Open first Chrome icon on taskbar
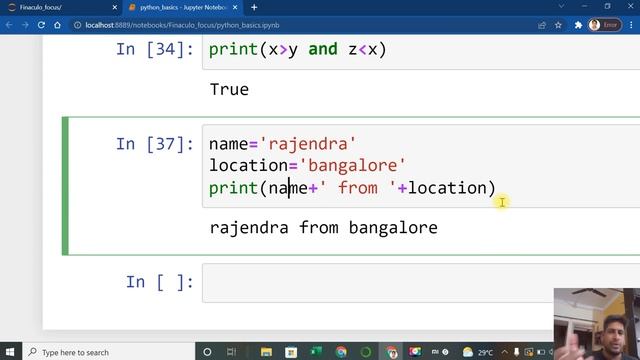The image size is (640, 360). pos(341,352)
